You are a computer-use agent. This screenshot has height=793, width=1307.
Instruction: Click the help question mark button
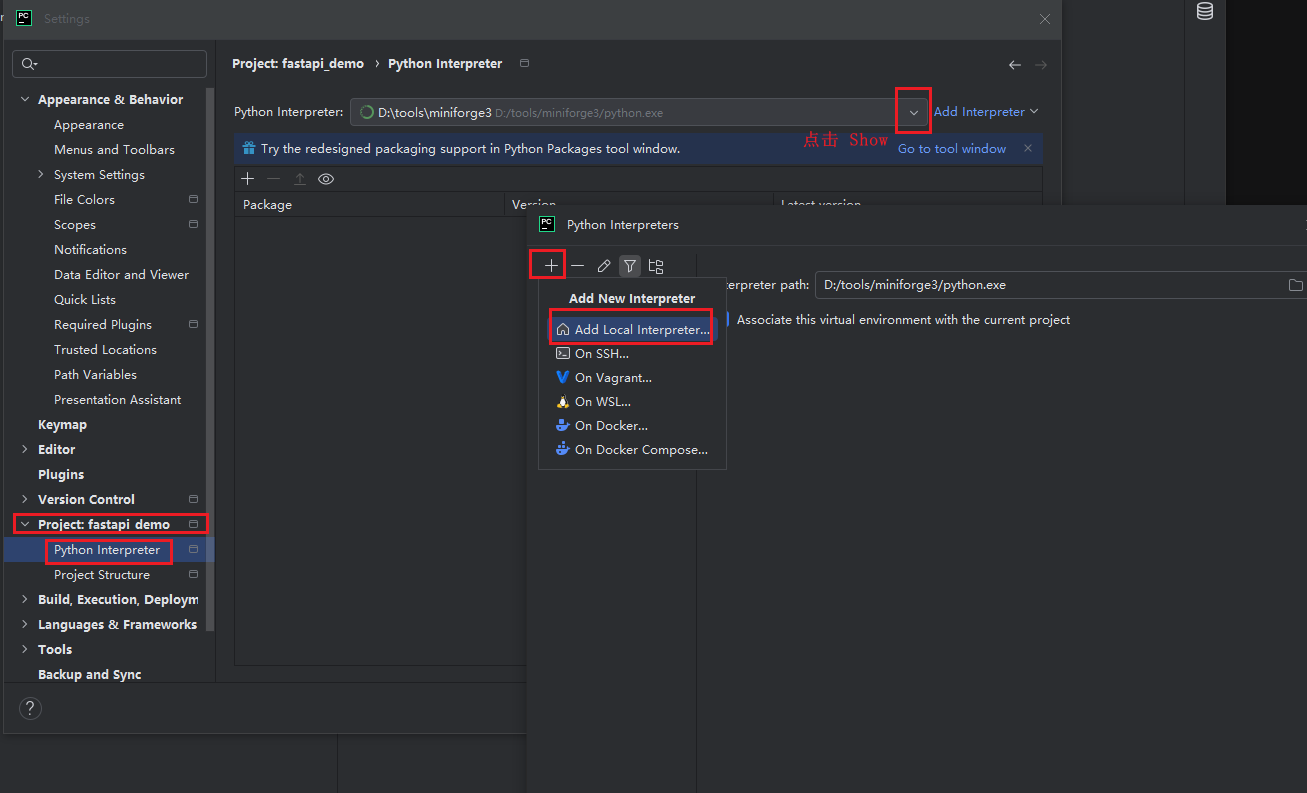[x=30, y=709]
